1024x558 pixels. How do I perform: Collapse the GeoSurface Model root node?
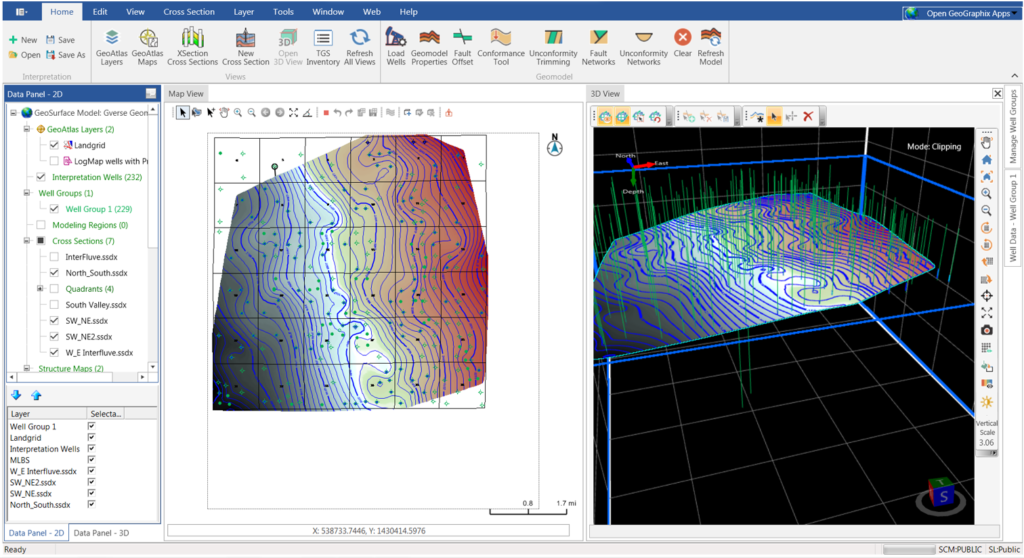13,112
